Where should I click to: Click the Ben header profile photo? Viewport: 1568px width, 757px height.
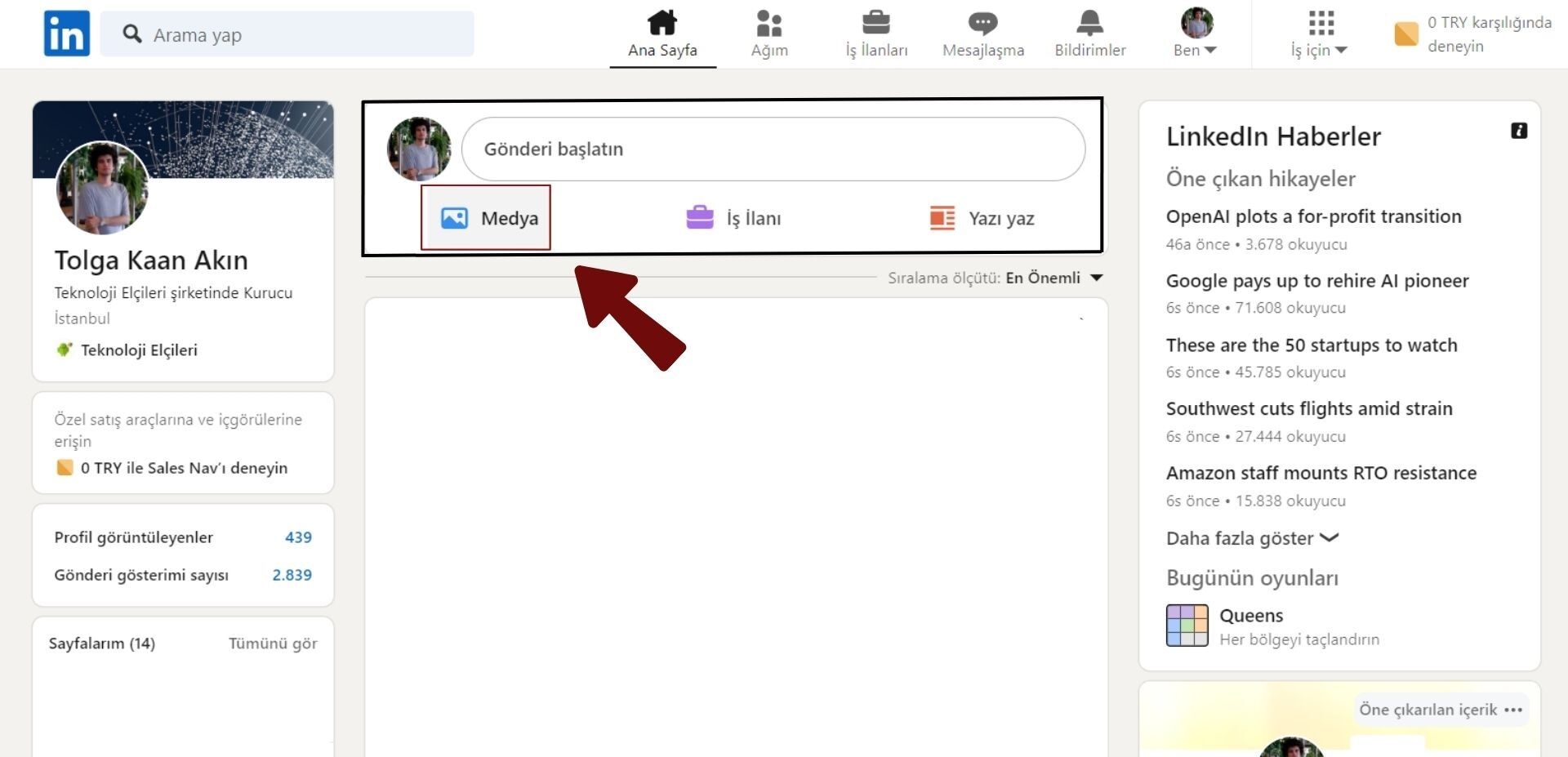(x=1196, y=23)
